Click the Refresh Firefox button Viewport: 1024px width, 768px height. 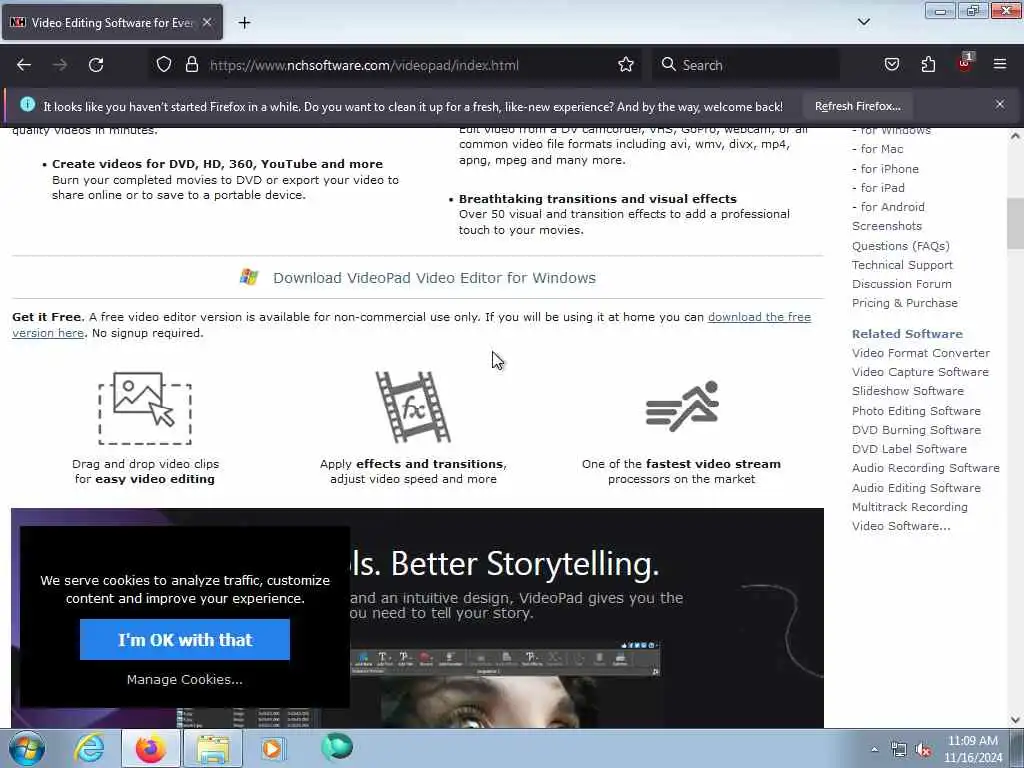click(x=857, y=106)
